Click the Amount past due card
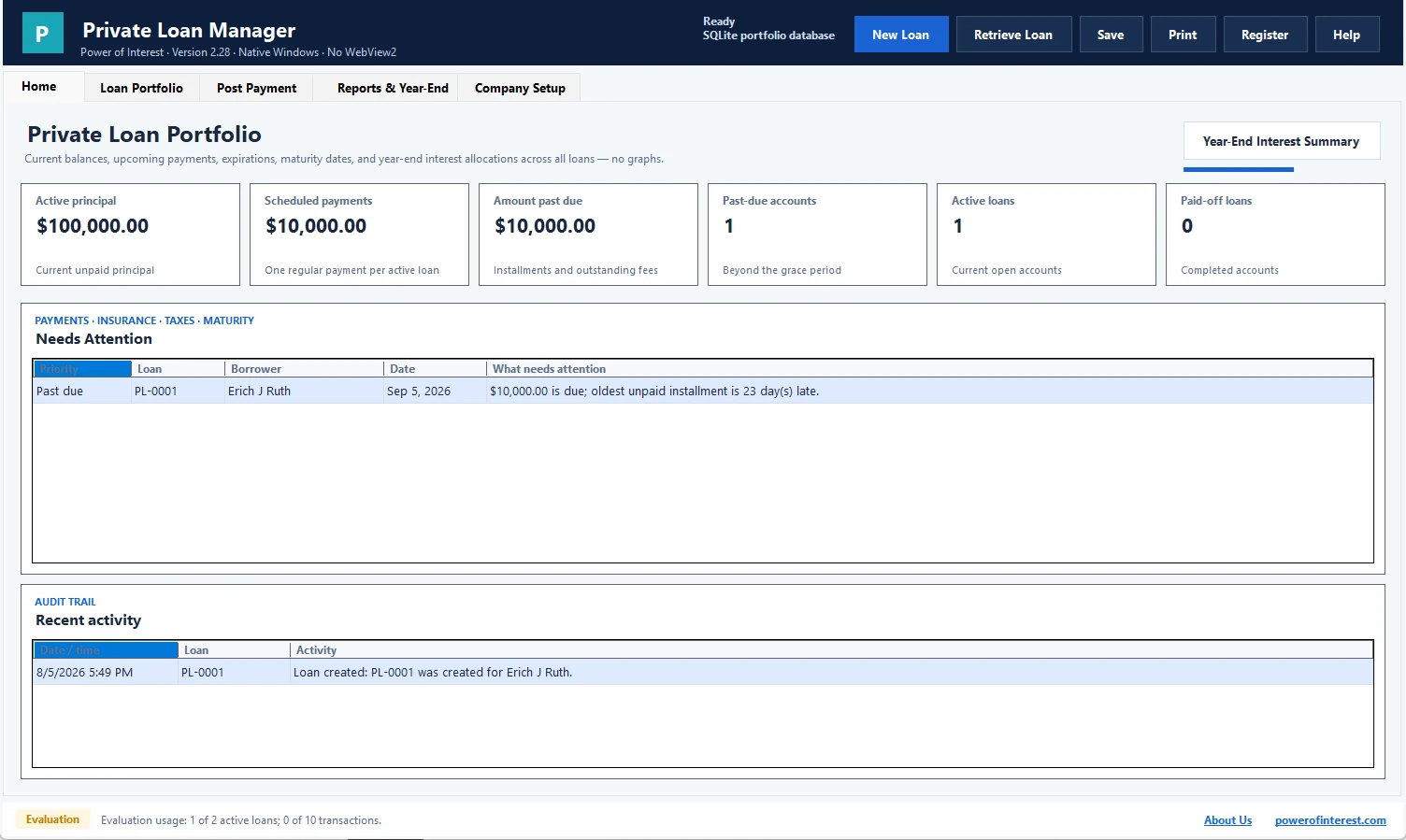The width and height of the screenshot is (1406, 840). [588, 235]
